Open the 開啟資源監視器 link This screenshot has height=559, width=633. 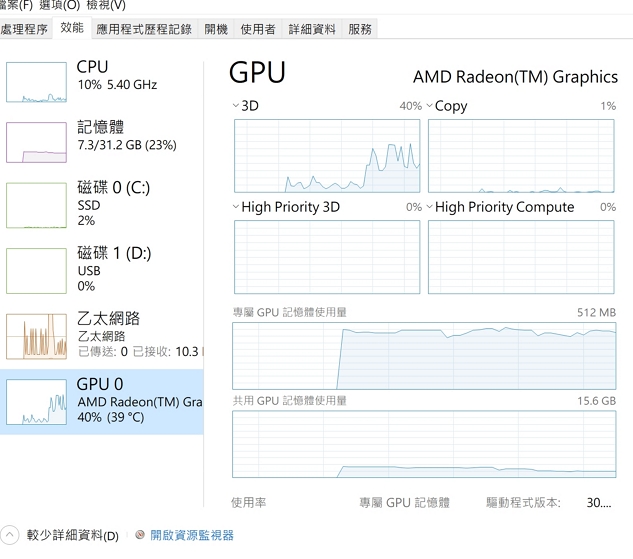[192, 535]
